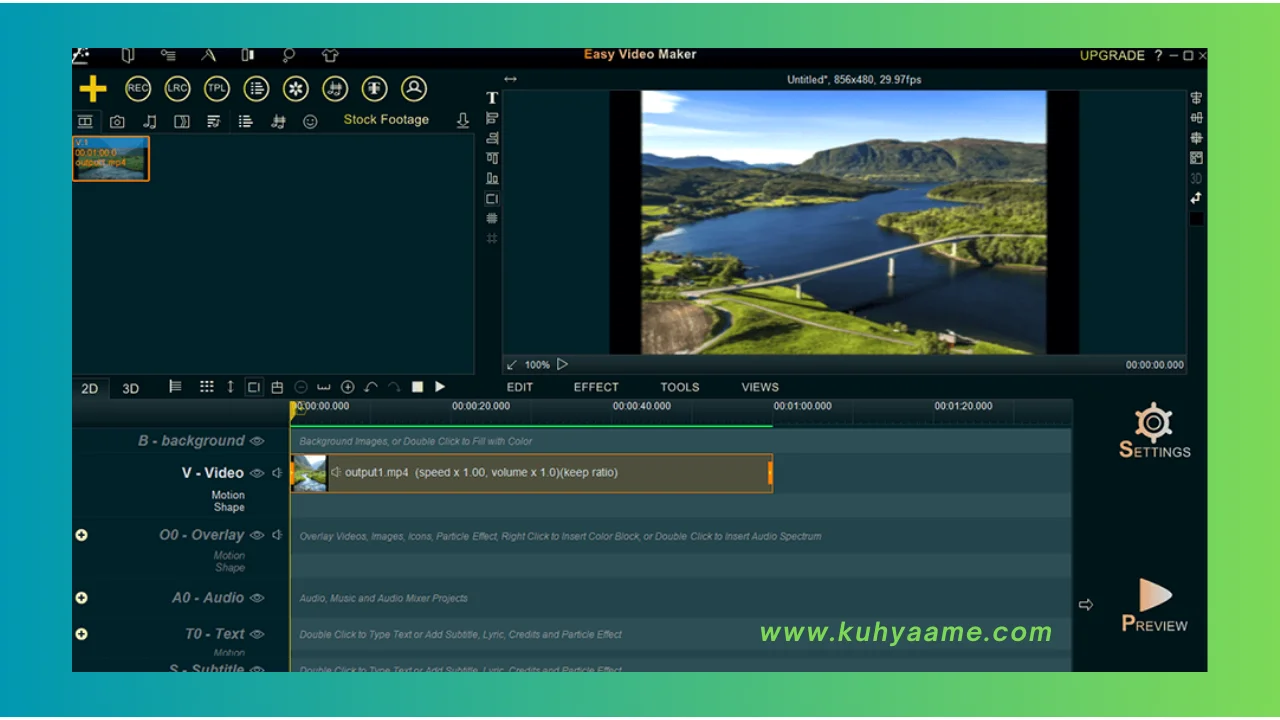Toggle visibility of the V - Video track
This screenshot has height=720, width=1280.
pyautogui.click(x=257, y=473)
